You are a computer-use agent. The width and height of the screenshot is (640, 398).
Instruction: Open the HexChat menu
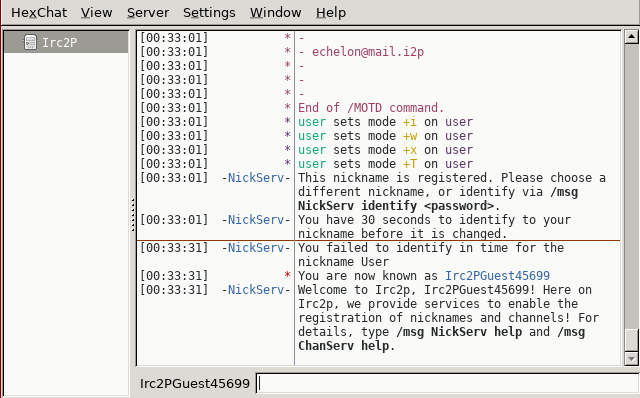(39, 13)
